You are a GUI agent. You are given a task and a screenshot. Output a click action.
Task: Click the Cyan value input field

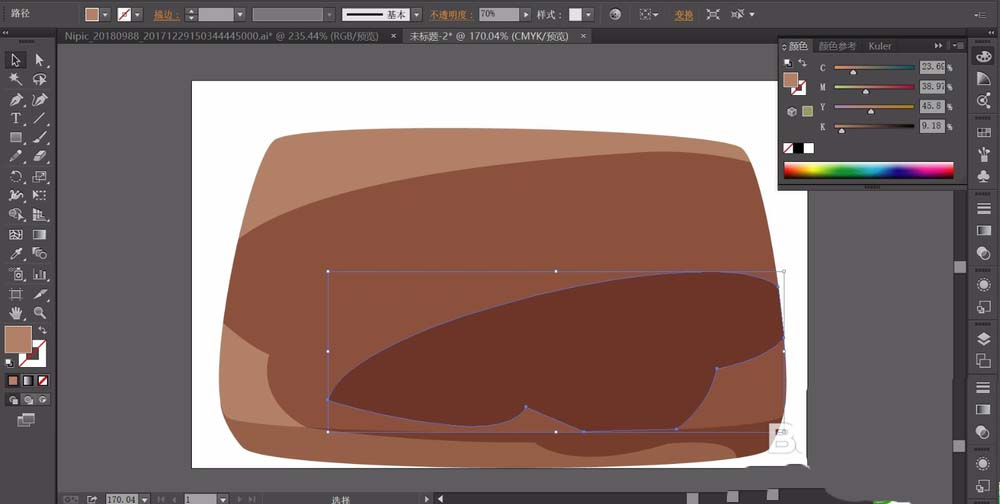[932, 67]
